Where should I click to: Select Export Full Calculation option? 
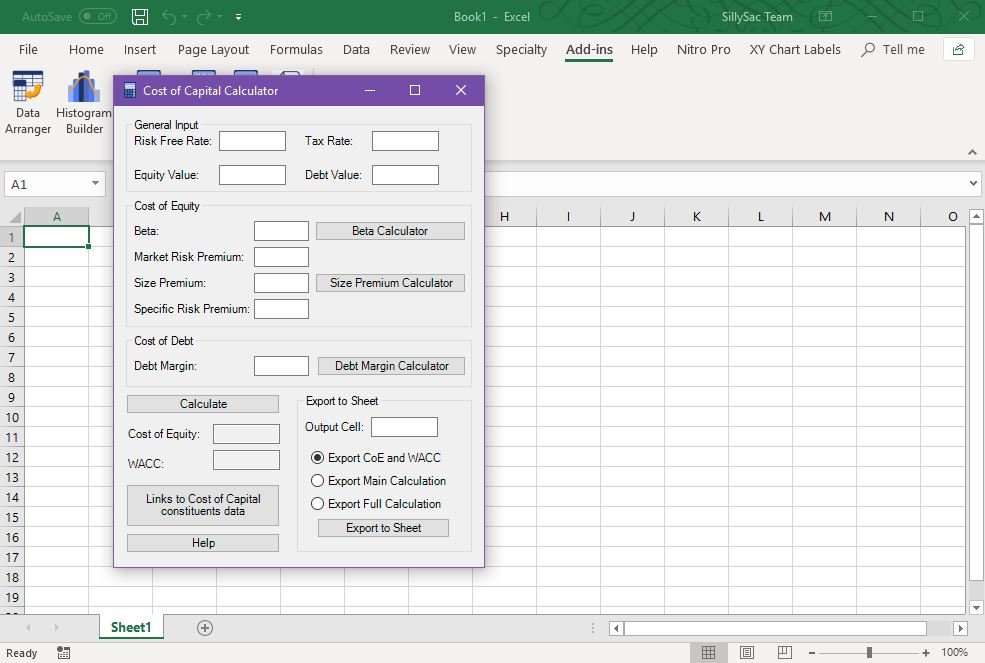point(318,504)
